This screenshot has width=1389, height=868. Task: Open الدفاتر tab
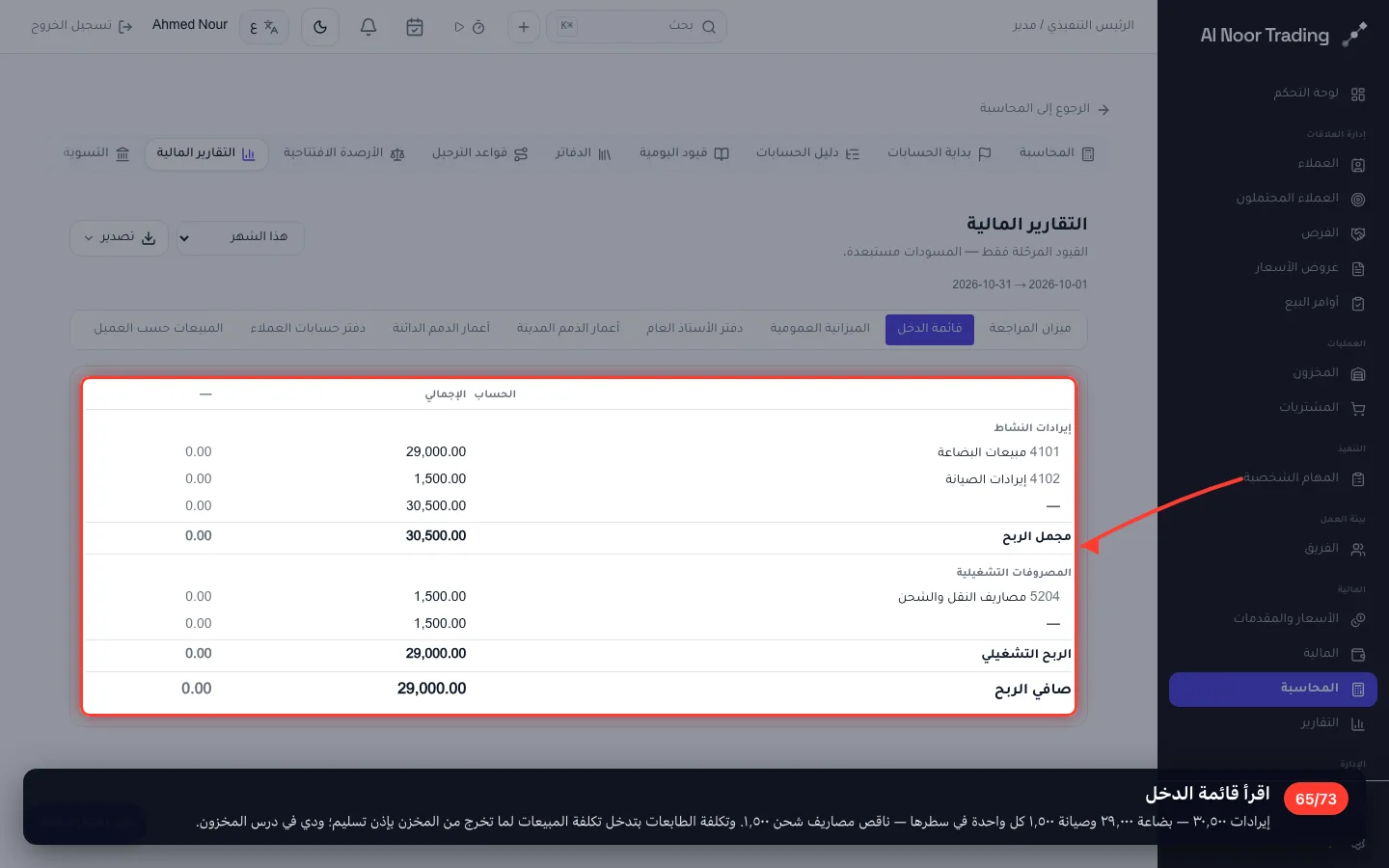(584, 153)
